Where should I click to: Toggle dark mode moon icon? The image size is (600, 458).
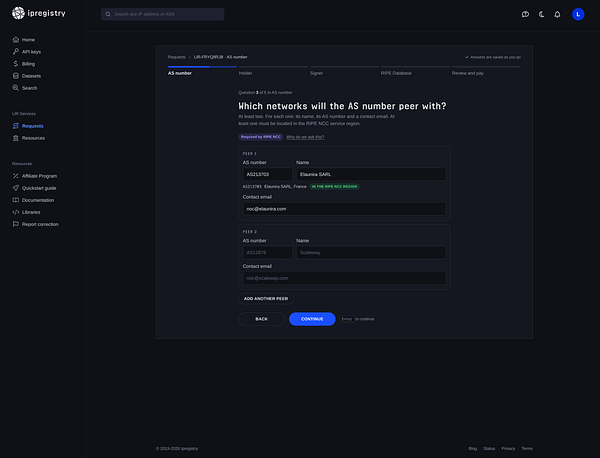541,14
